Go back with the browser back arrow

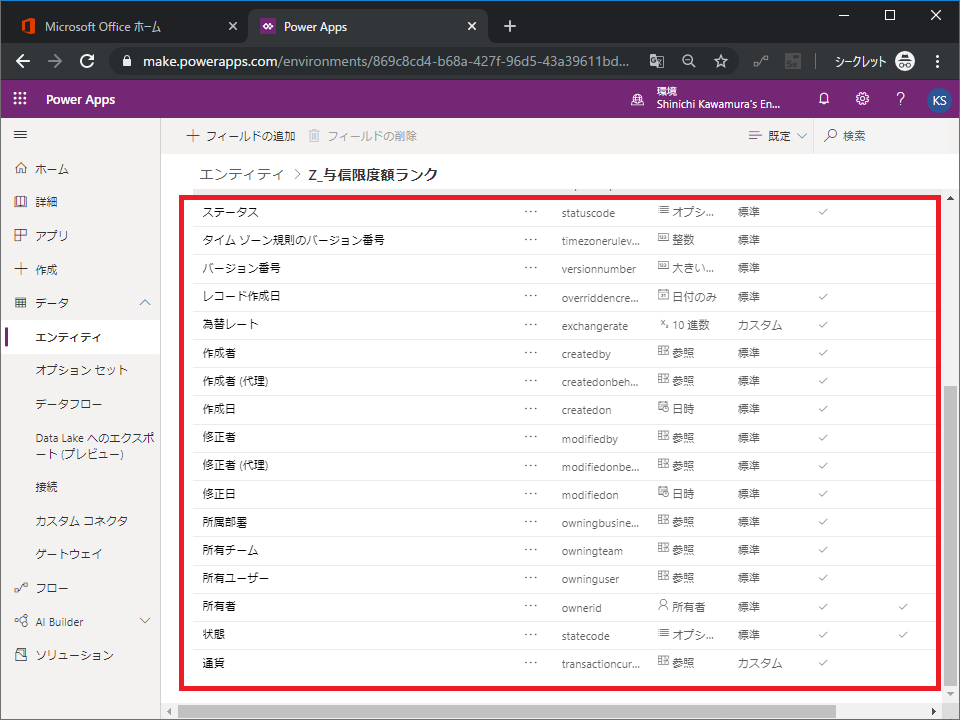tap(23, 61)
